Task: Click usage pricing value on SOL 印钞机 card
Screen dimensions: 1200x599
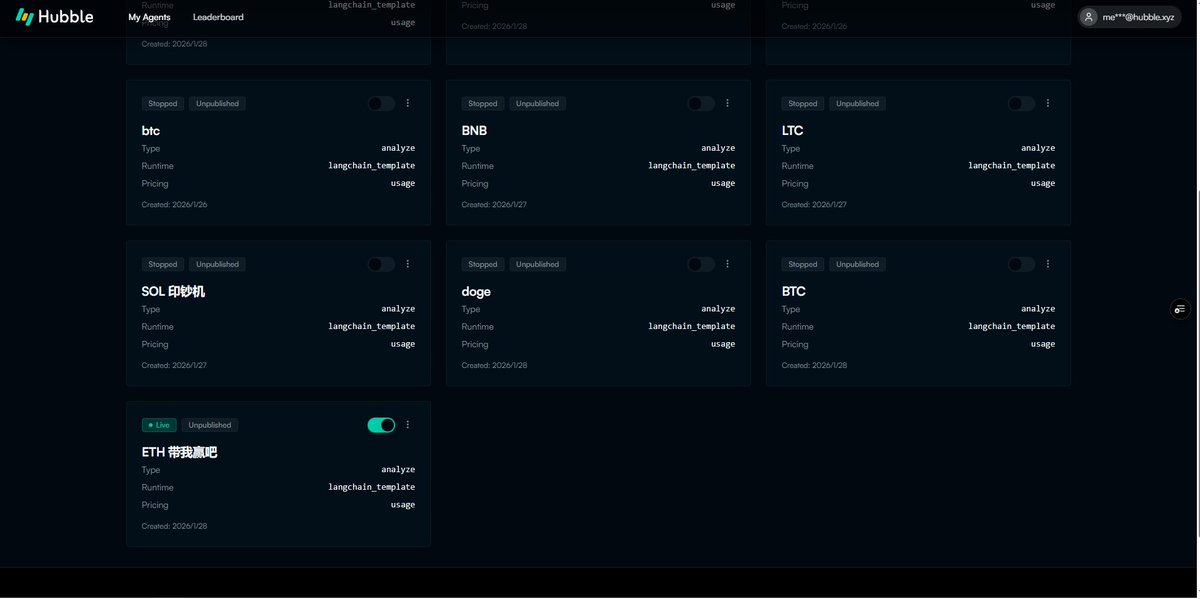Action: 403,344
